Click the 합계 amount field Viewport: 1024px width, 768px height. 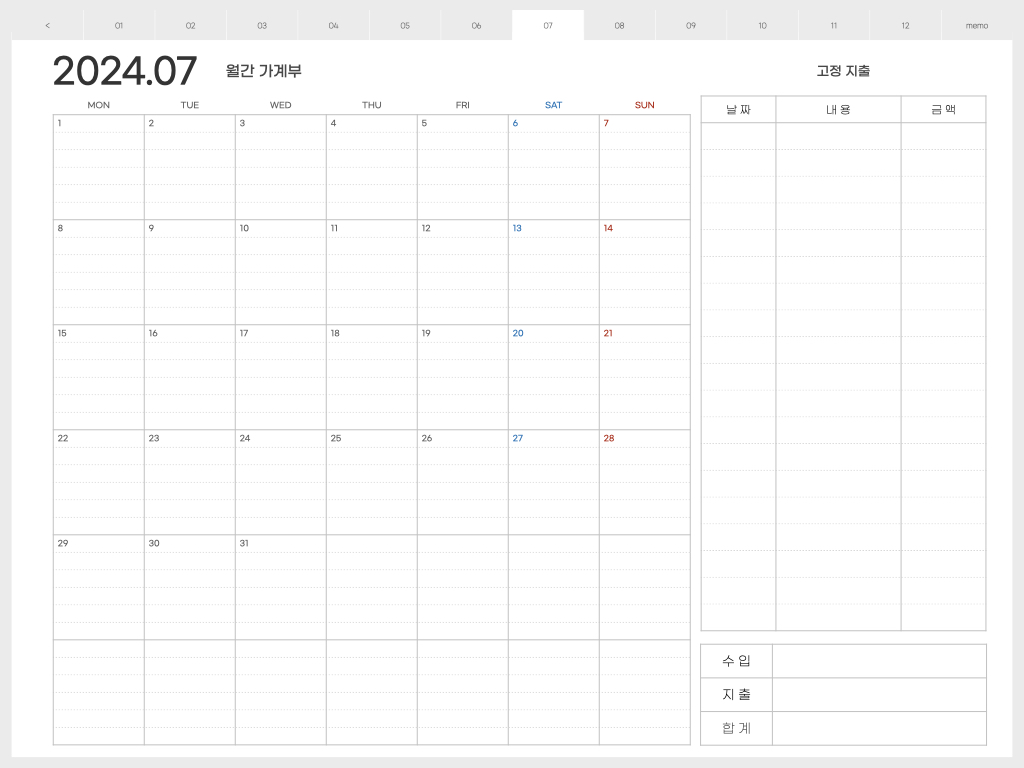(x=879, y=728)
